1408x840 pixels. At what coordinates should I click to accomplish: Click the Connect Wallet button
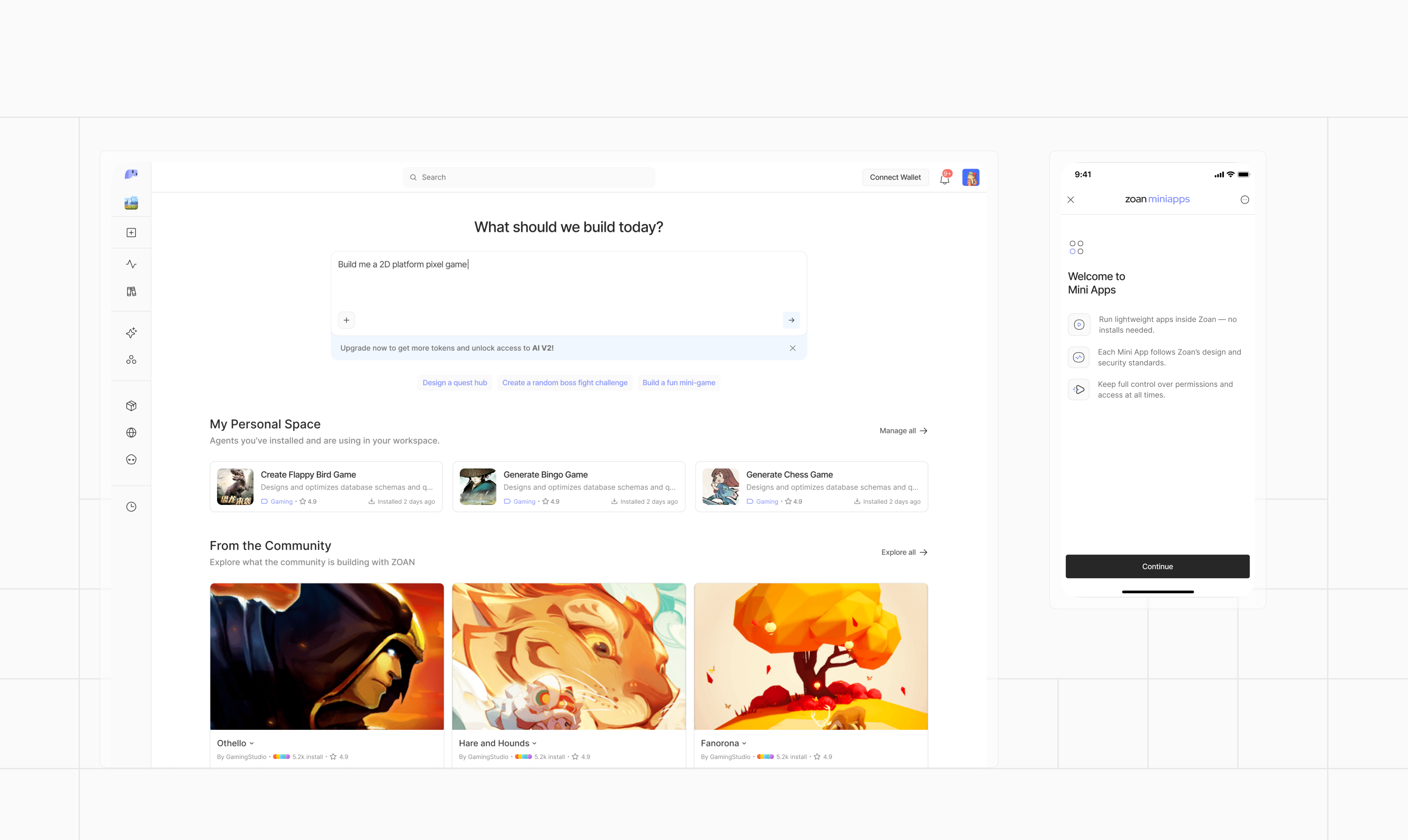tap(895, 177)
